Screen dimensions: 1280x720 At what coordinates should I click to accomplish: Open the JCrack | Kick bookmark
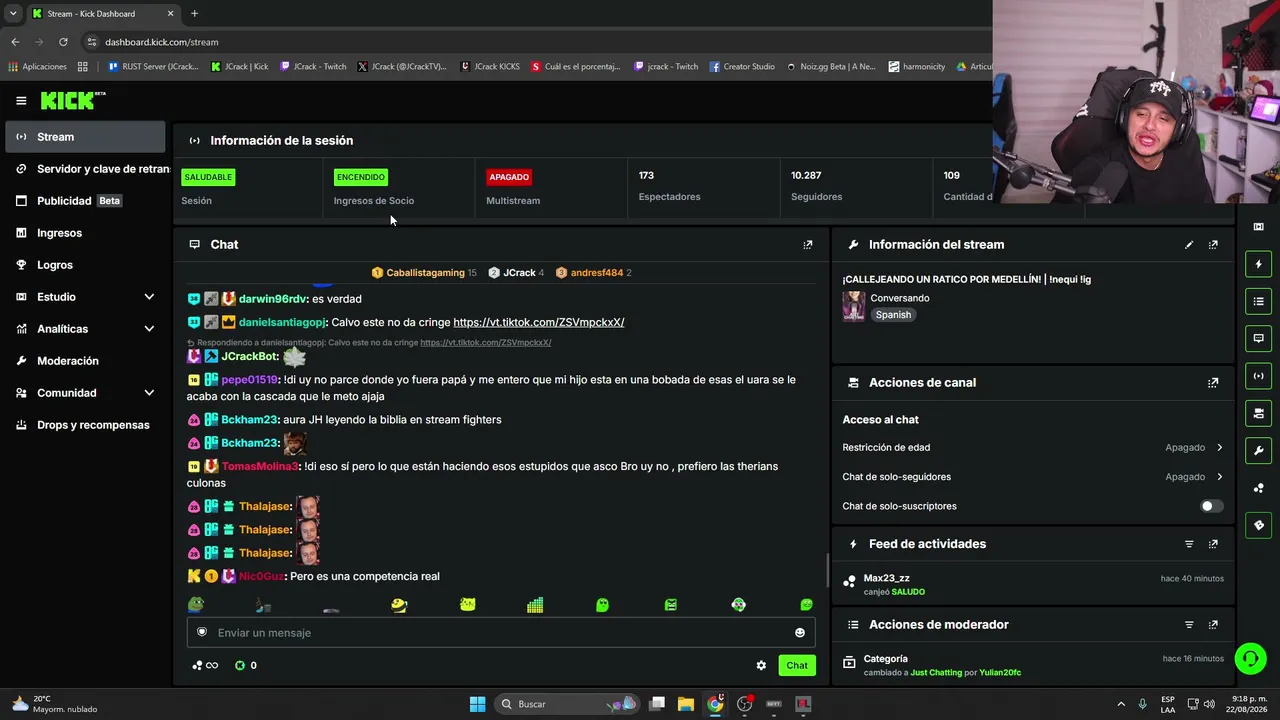pos(240,67)
